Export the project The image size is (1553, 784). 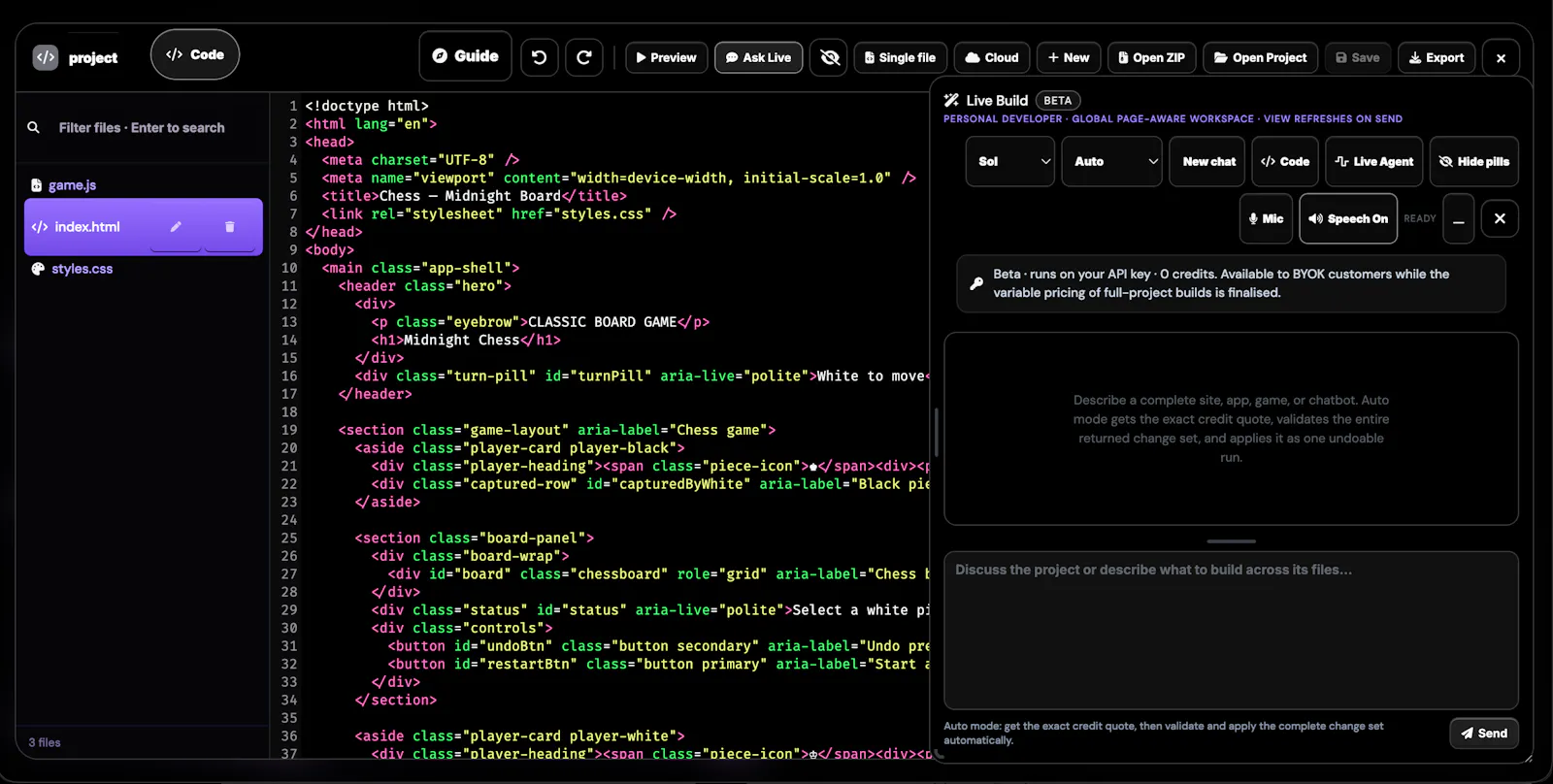(x=1437, y=57)
